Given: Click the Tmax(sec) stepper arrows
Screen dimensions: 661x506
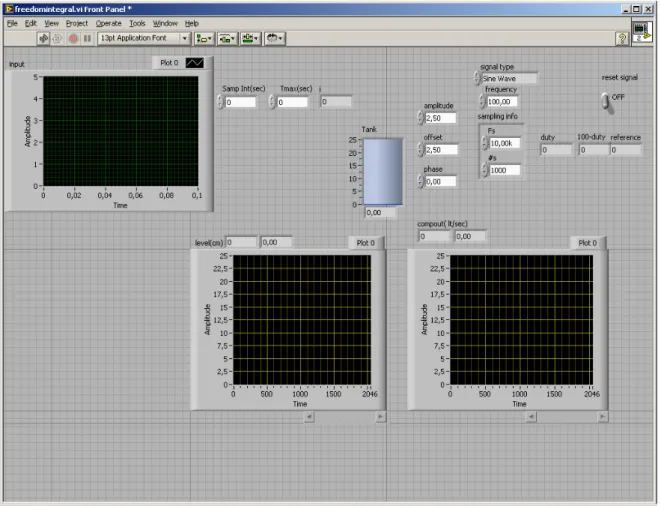Looking at the screenshot, I should point(272,102).
